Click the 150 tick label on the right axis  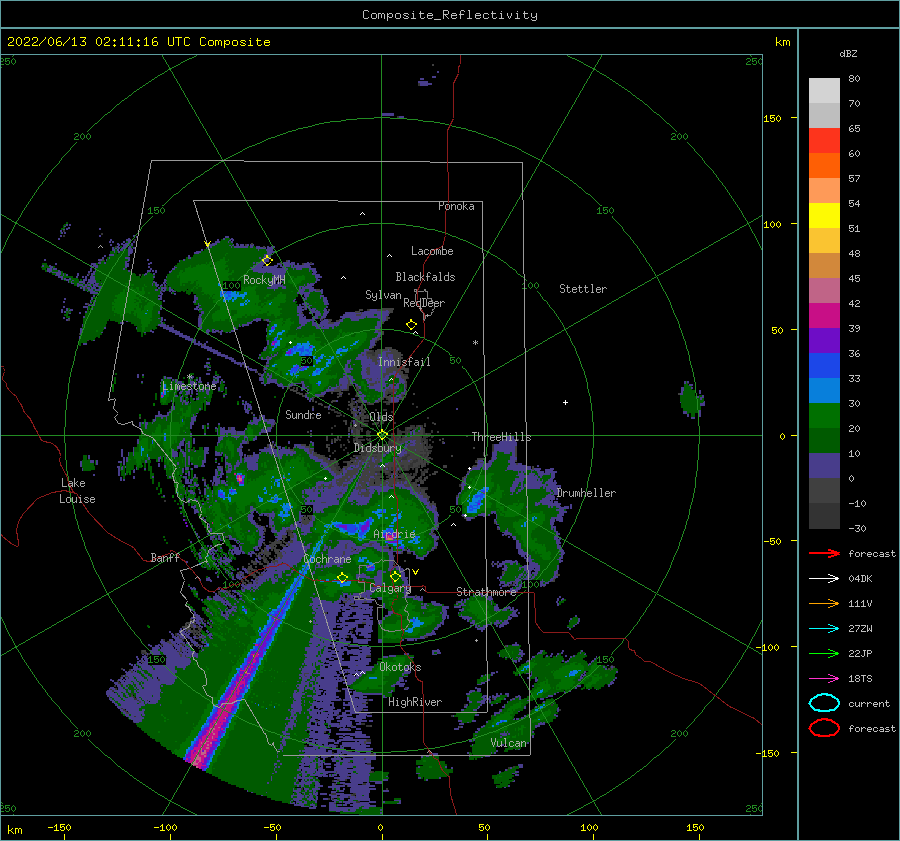point(772,118)
